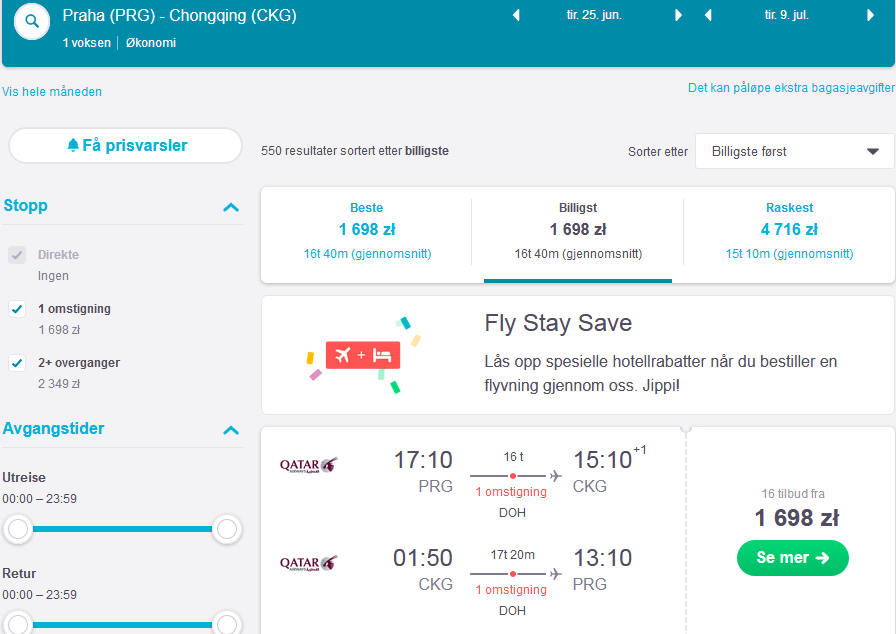The width and height of the screenshot is (896, 634).
Task: Uncheck the 1 omstigning checkbox
Action: [x=17, y=309]
